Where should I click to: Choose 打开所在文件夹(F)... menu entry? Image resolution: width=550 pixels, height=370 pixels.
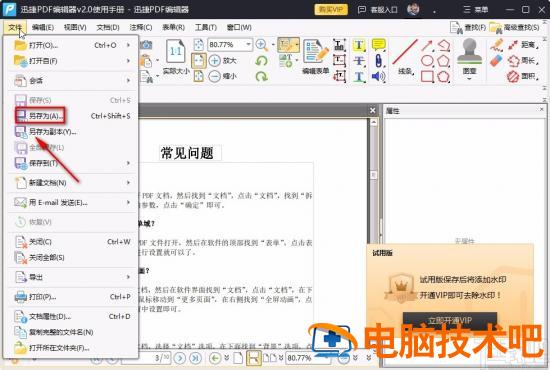70,348
